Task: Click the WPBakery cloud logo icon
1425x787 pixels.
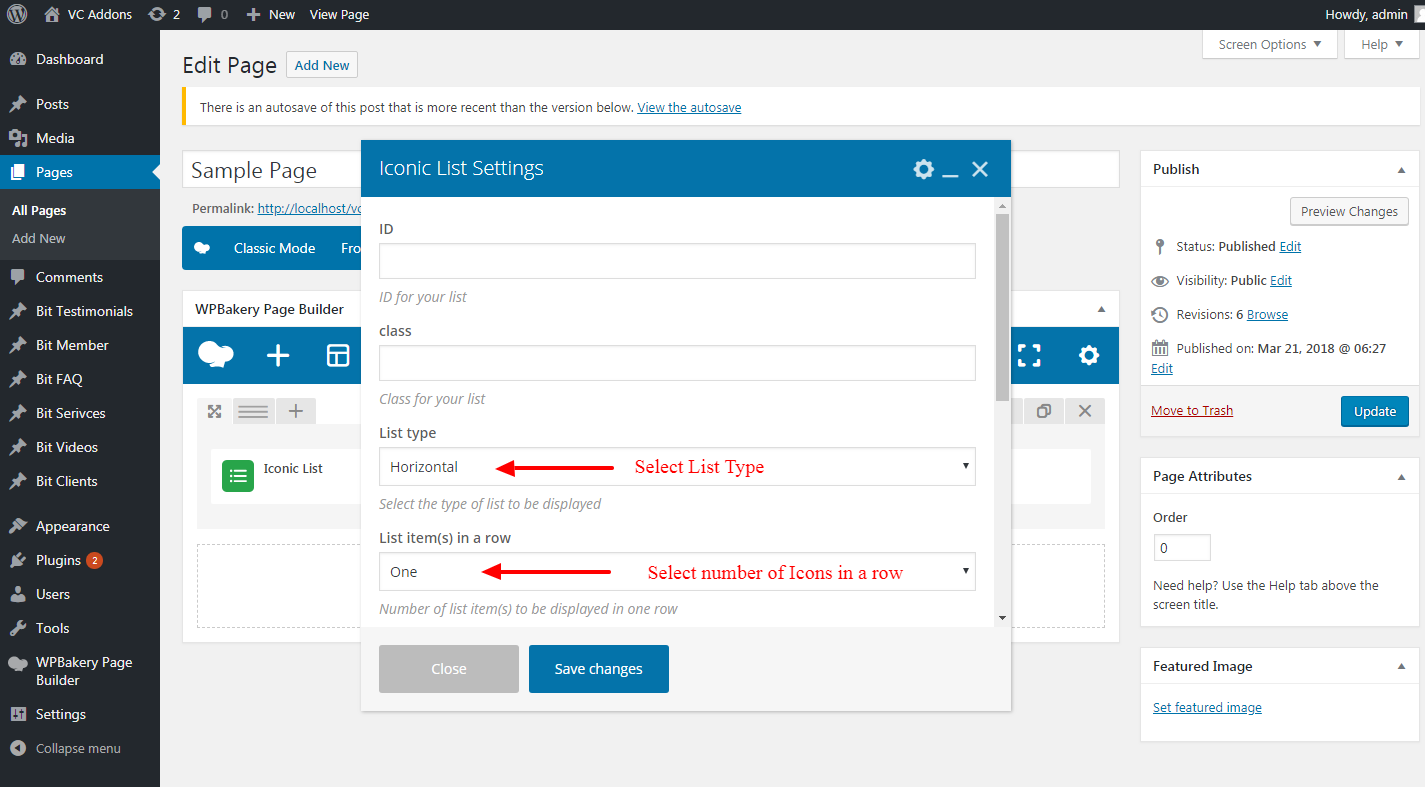Action: tap(216, 356)
